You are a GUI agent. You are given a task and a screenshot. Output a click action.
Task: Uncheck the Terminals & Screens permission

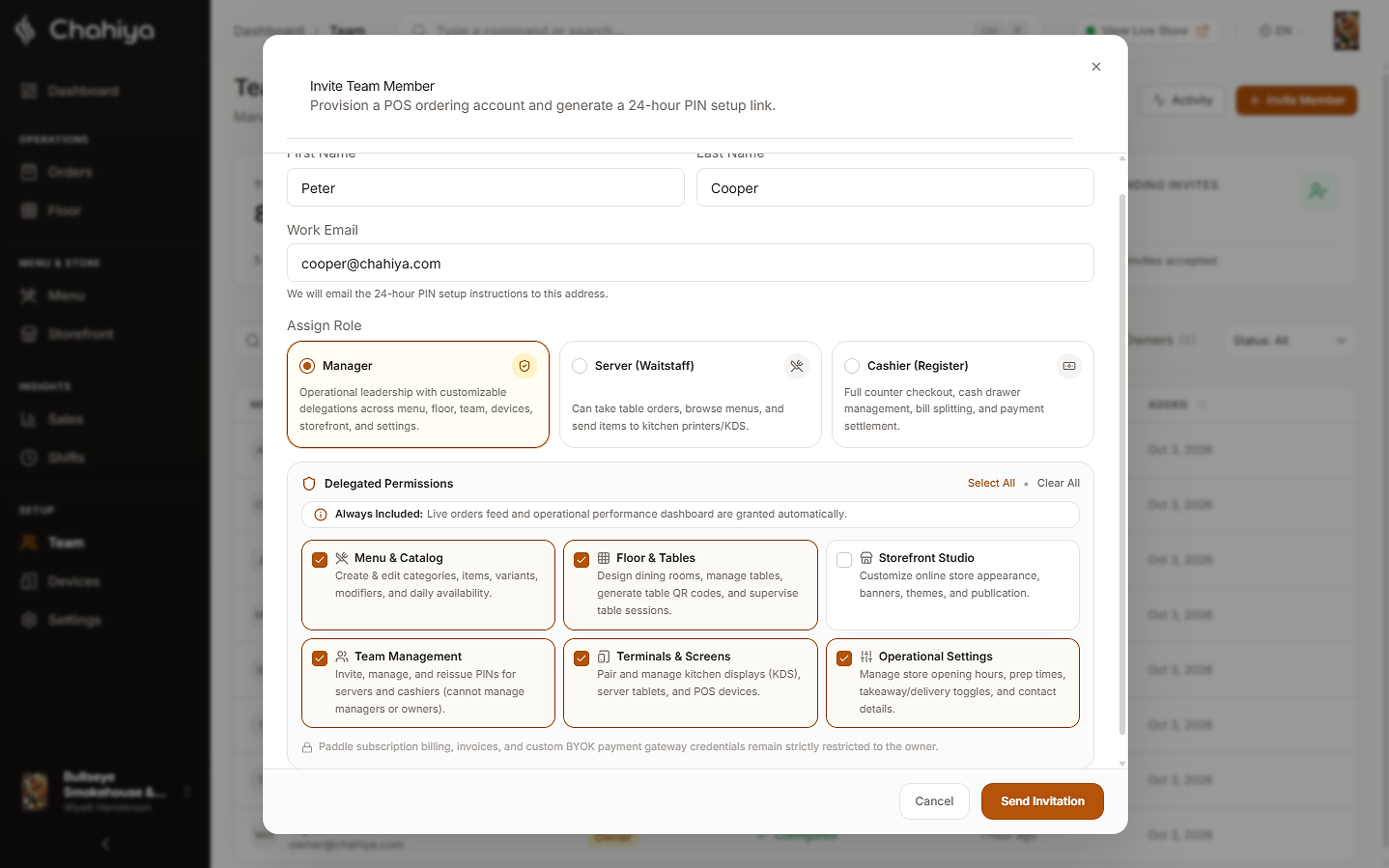[x=581, y=658]
